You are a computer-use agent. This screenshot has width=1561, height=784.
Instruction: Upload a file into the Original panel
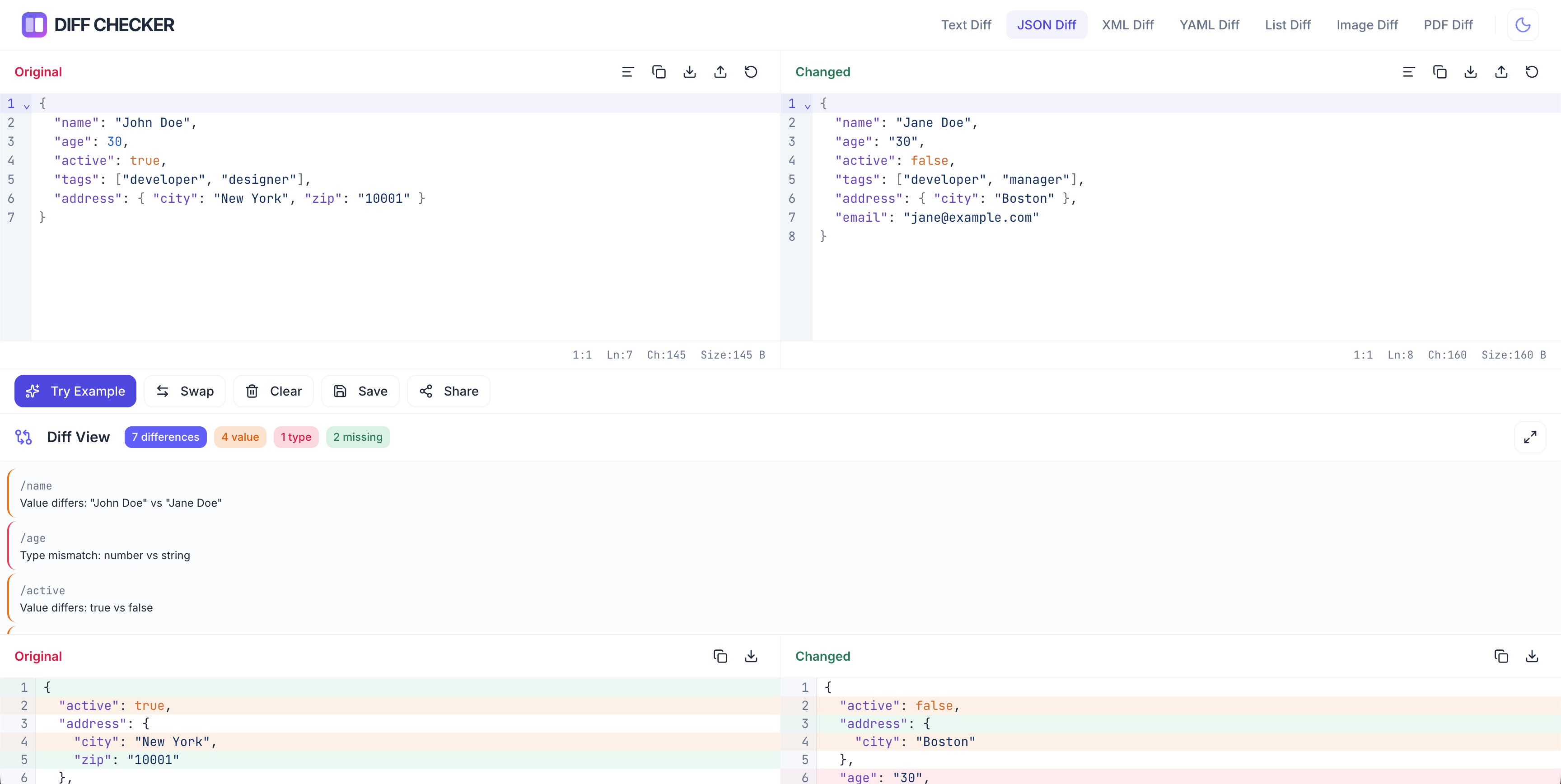coord(720,71)
